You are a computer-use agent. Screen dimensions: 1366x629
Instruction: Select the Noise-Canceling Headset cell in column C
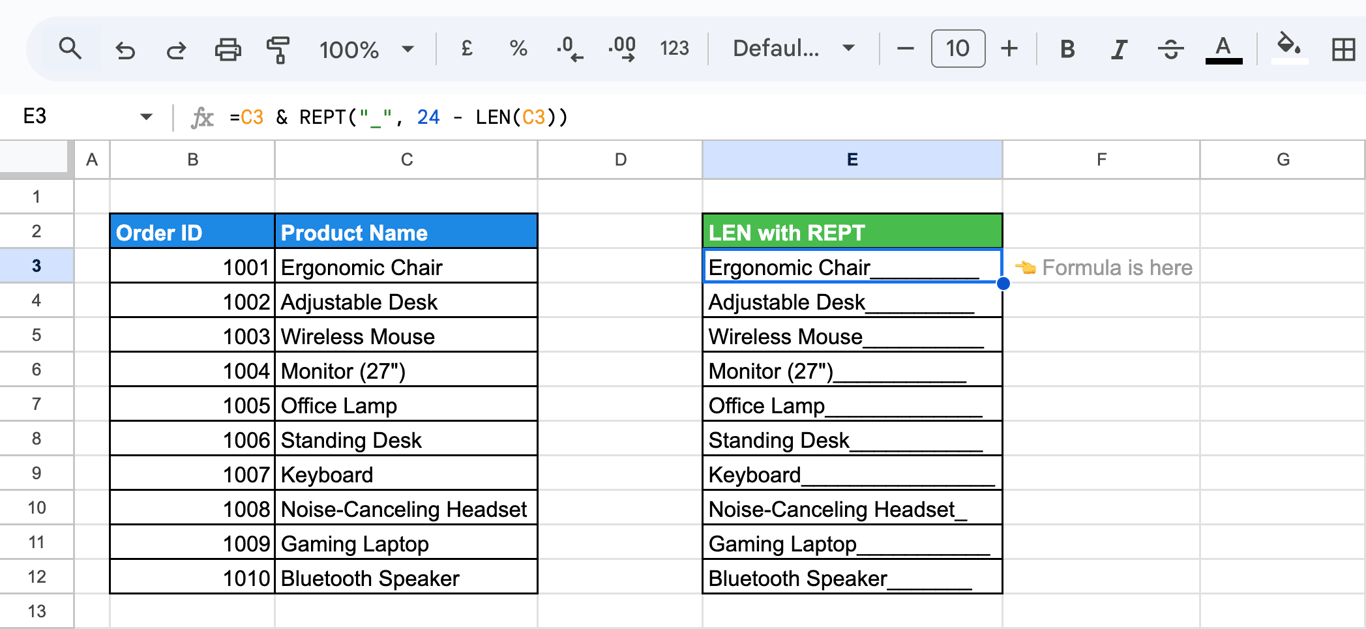406,509
